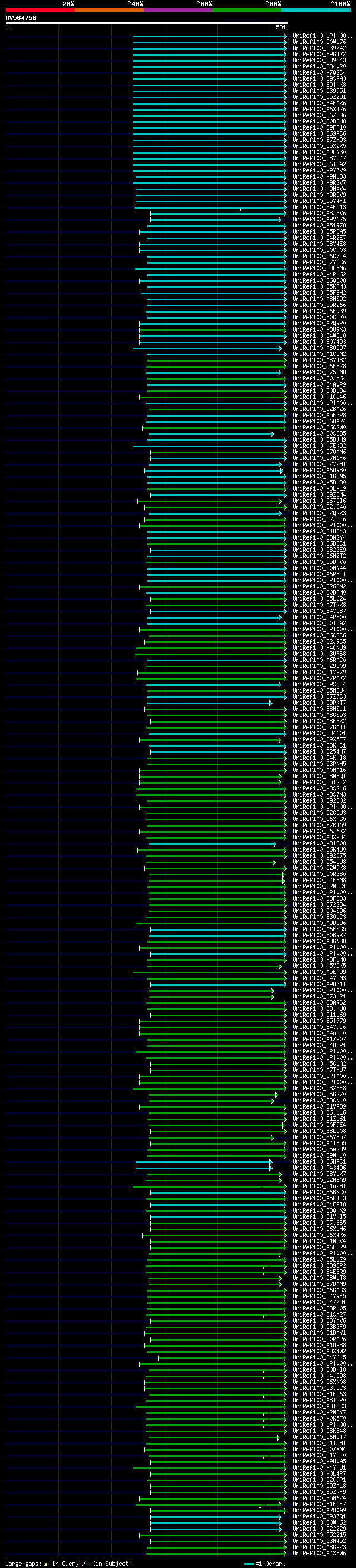Select hit label UniRef100_A3U9X3
Image resolution: width=356 pixels, height=1568 pixels.
(x=319, y=329)
